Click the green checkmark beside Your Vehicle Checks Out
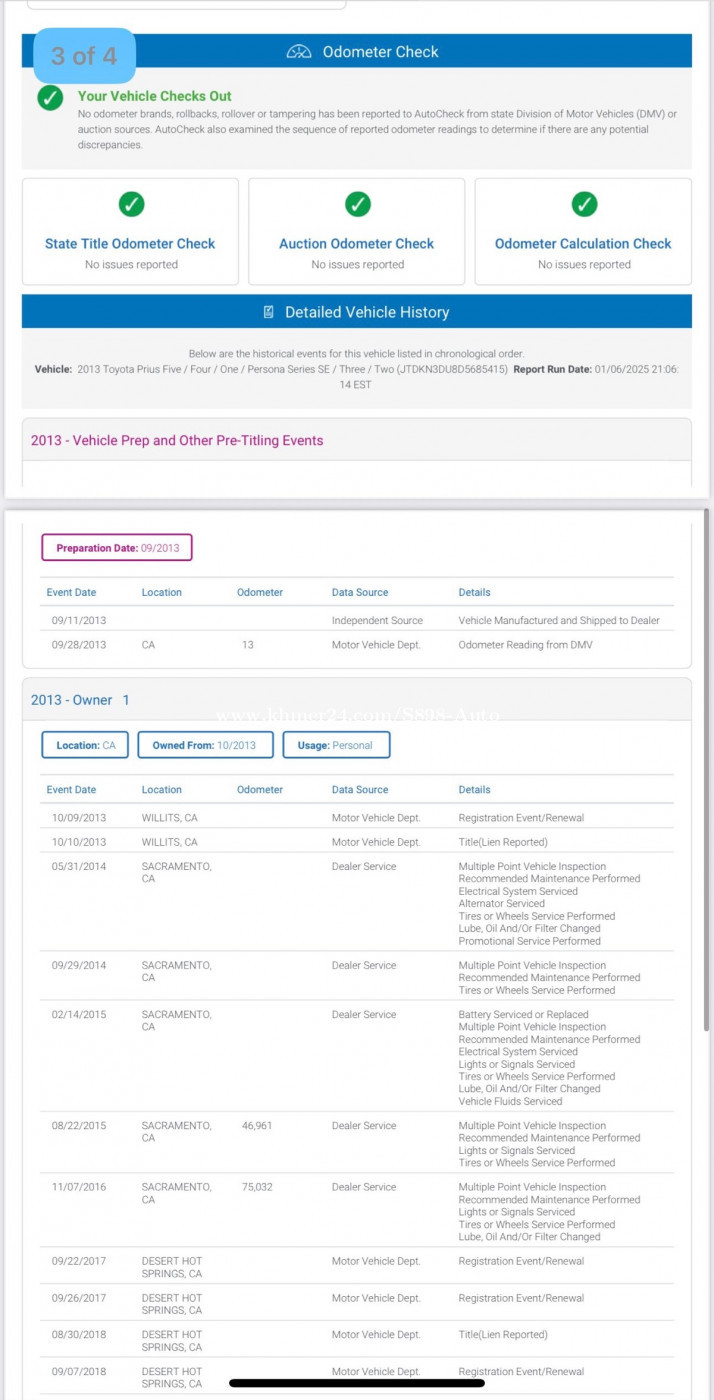 50,98
